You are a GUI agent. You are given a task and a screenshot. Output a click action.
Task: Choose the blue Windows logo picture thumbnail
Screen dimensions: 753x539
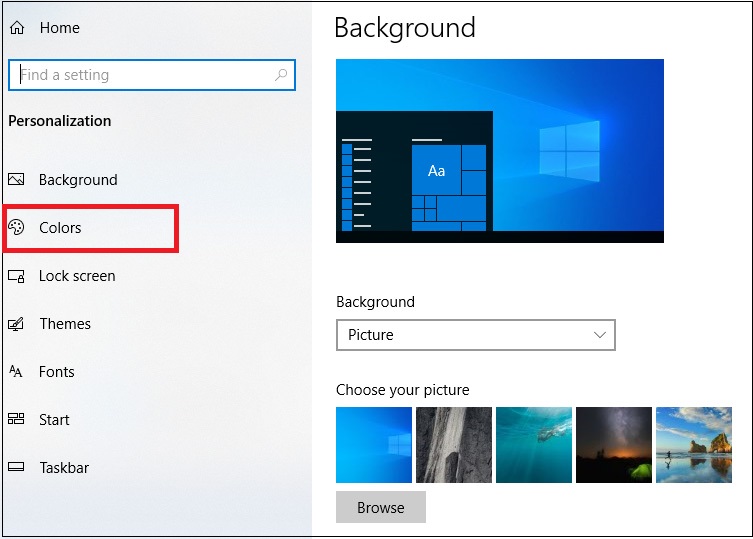tap(374, 445)
